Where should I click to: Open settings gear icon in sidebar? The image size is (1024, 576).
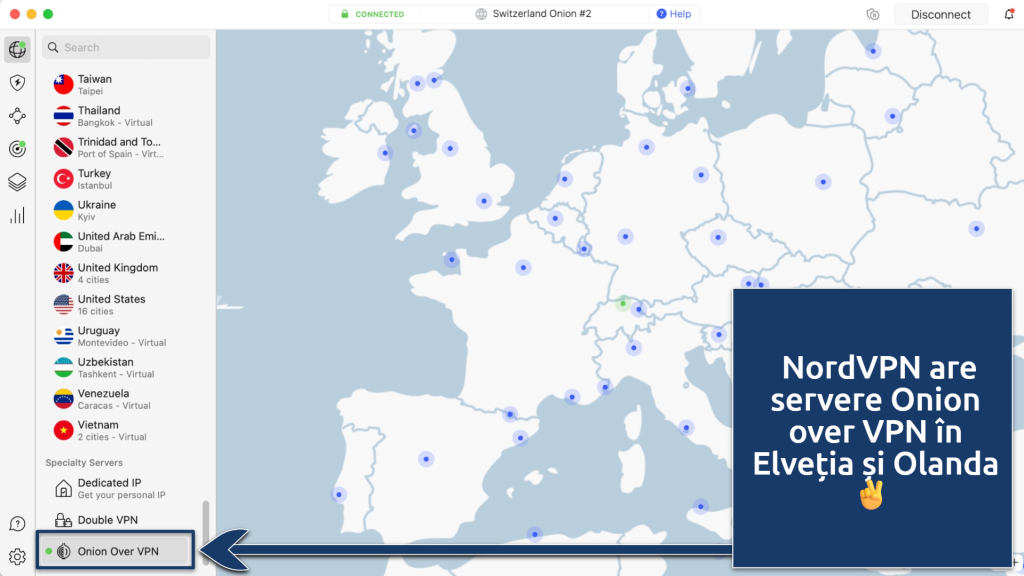pos(17,556)
